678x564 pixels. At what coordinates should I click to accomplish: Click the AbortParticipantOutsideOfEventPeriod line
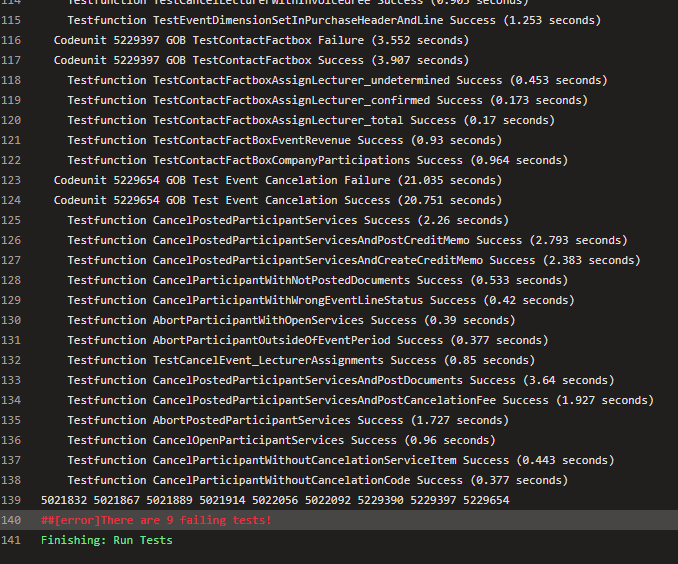coord(307,340)
